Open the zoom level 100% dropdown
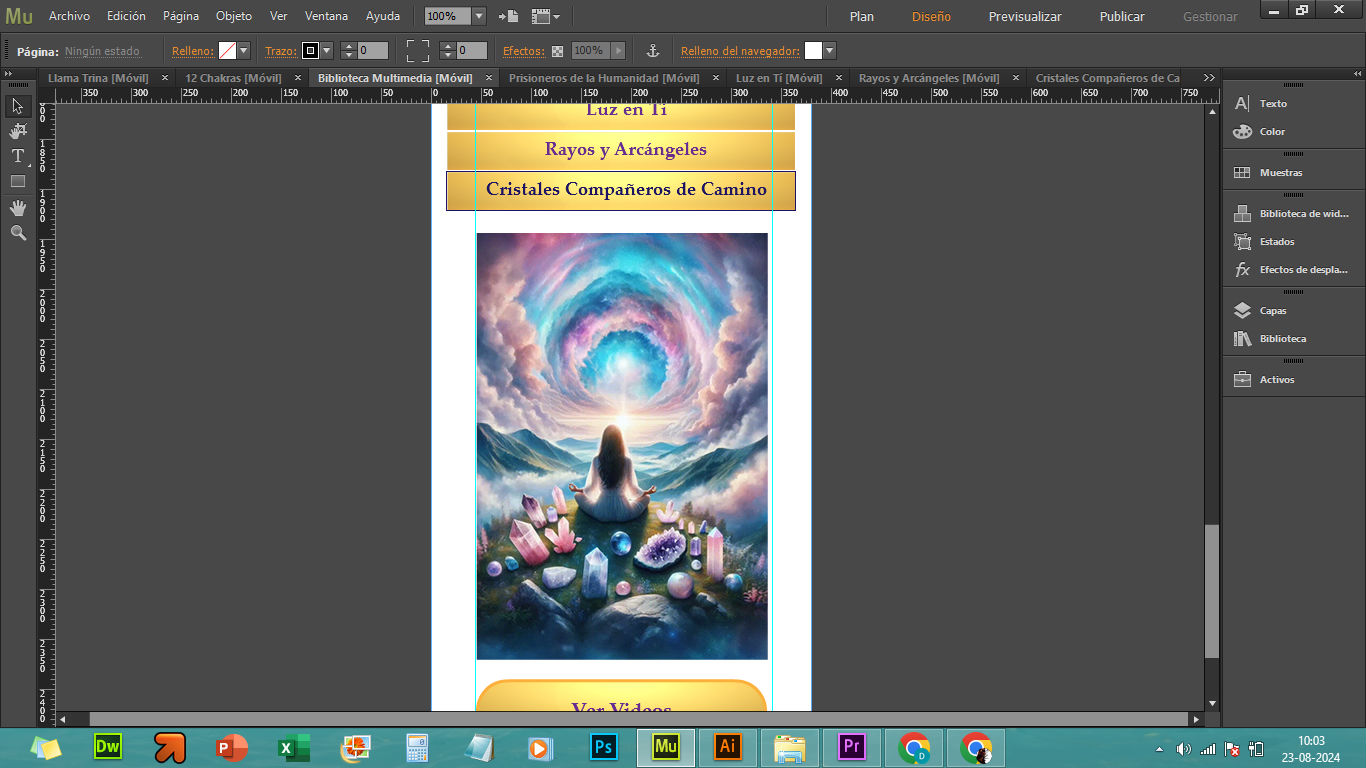This screenshot has width=1366, height=768. point(478,17)
